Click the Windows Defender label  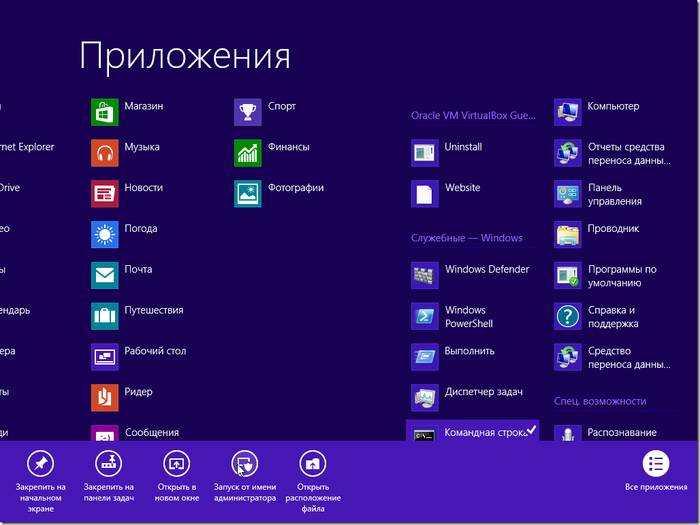[487, 269]
